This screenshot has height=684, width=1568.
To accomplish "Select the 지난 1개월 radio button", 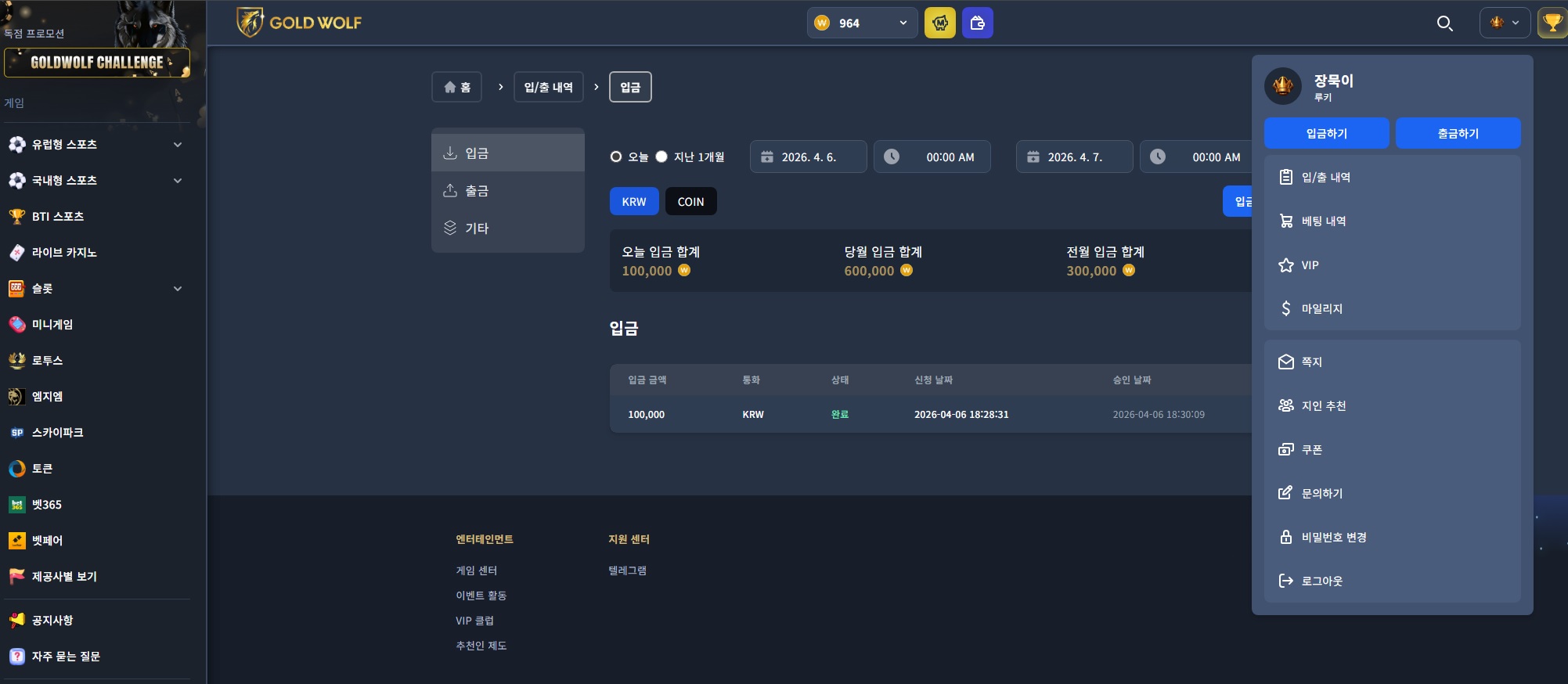I will (x=661, y=157).
